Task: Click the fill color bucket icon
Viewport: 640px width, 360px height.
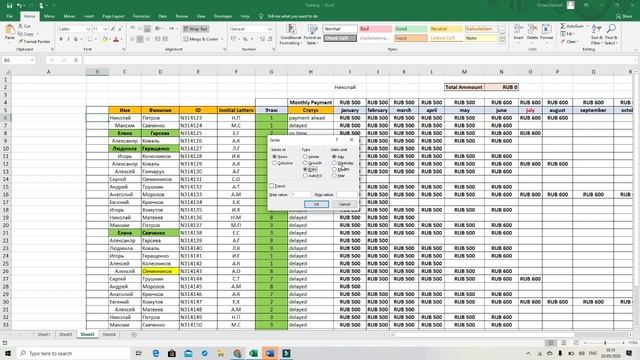Action: [104, 39]
